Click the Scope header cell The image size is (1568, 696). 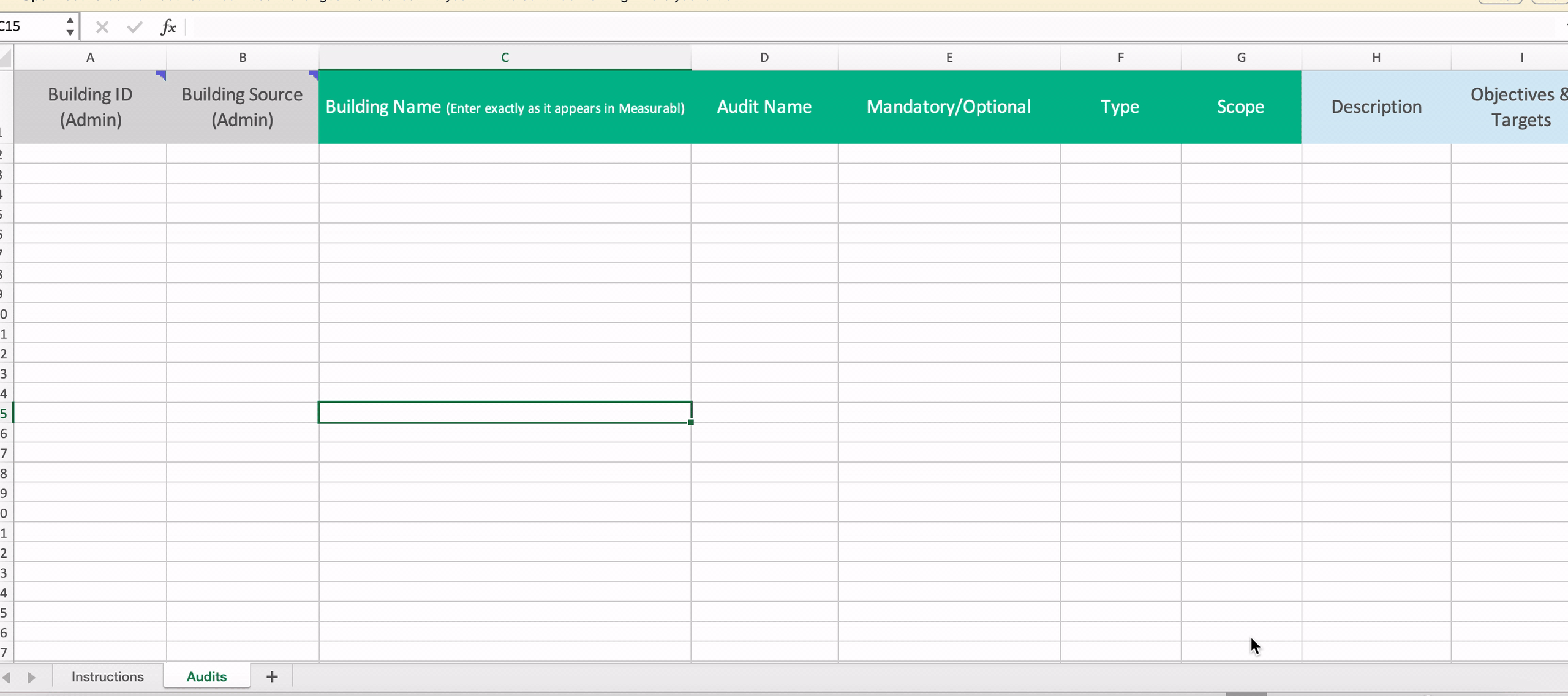coord(1242,107)
